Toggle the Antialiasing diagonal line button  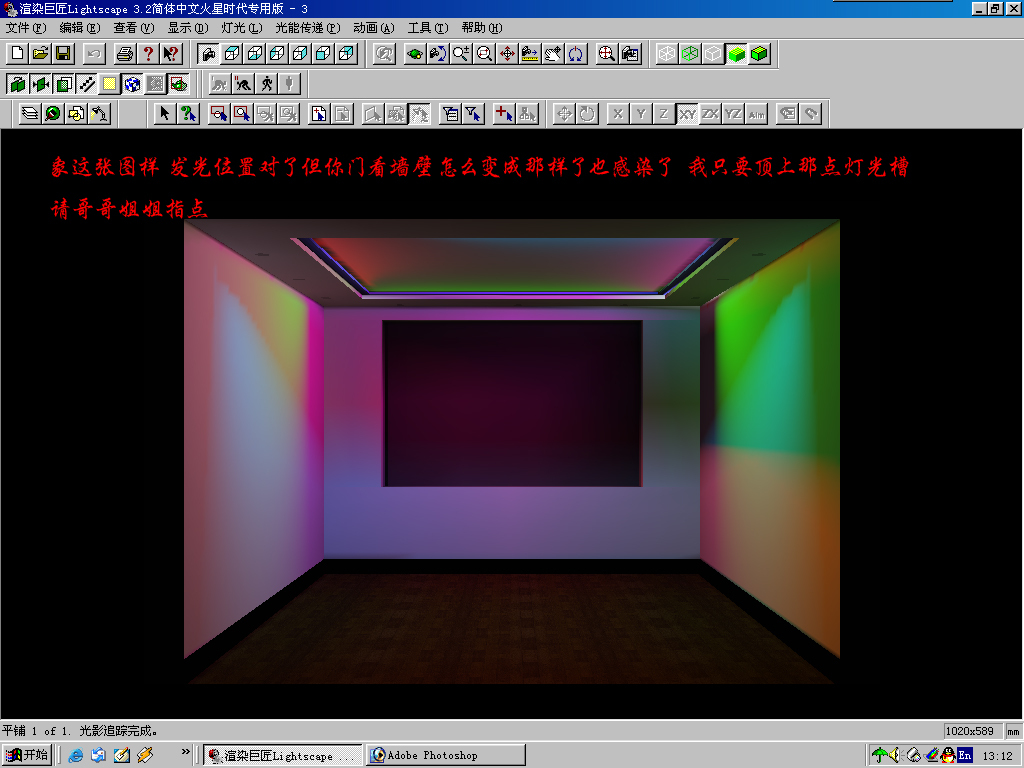click(x=87, y=84)
